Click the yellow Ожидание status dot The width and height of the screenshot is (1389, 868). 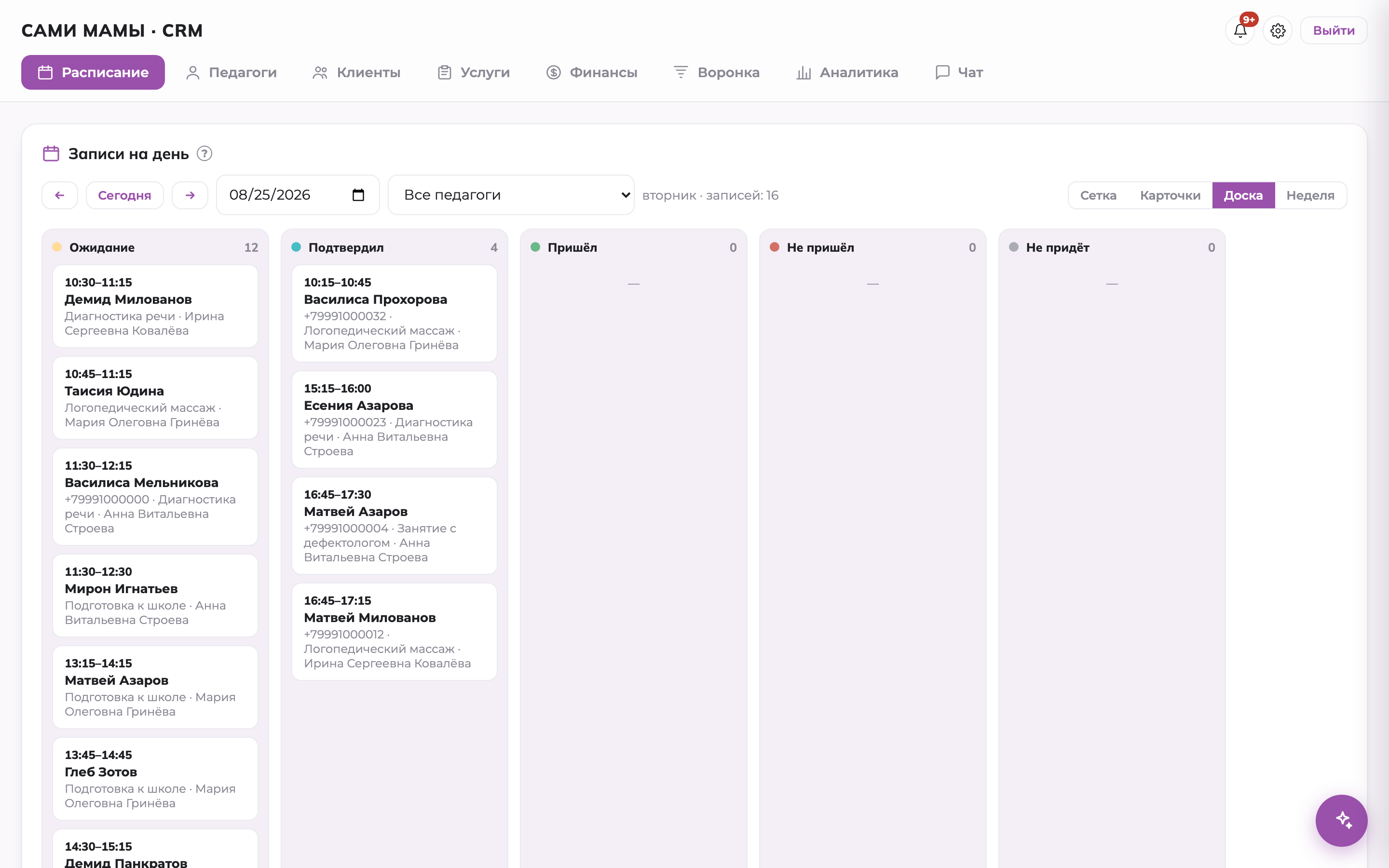(57, 247)
